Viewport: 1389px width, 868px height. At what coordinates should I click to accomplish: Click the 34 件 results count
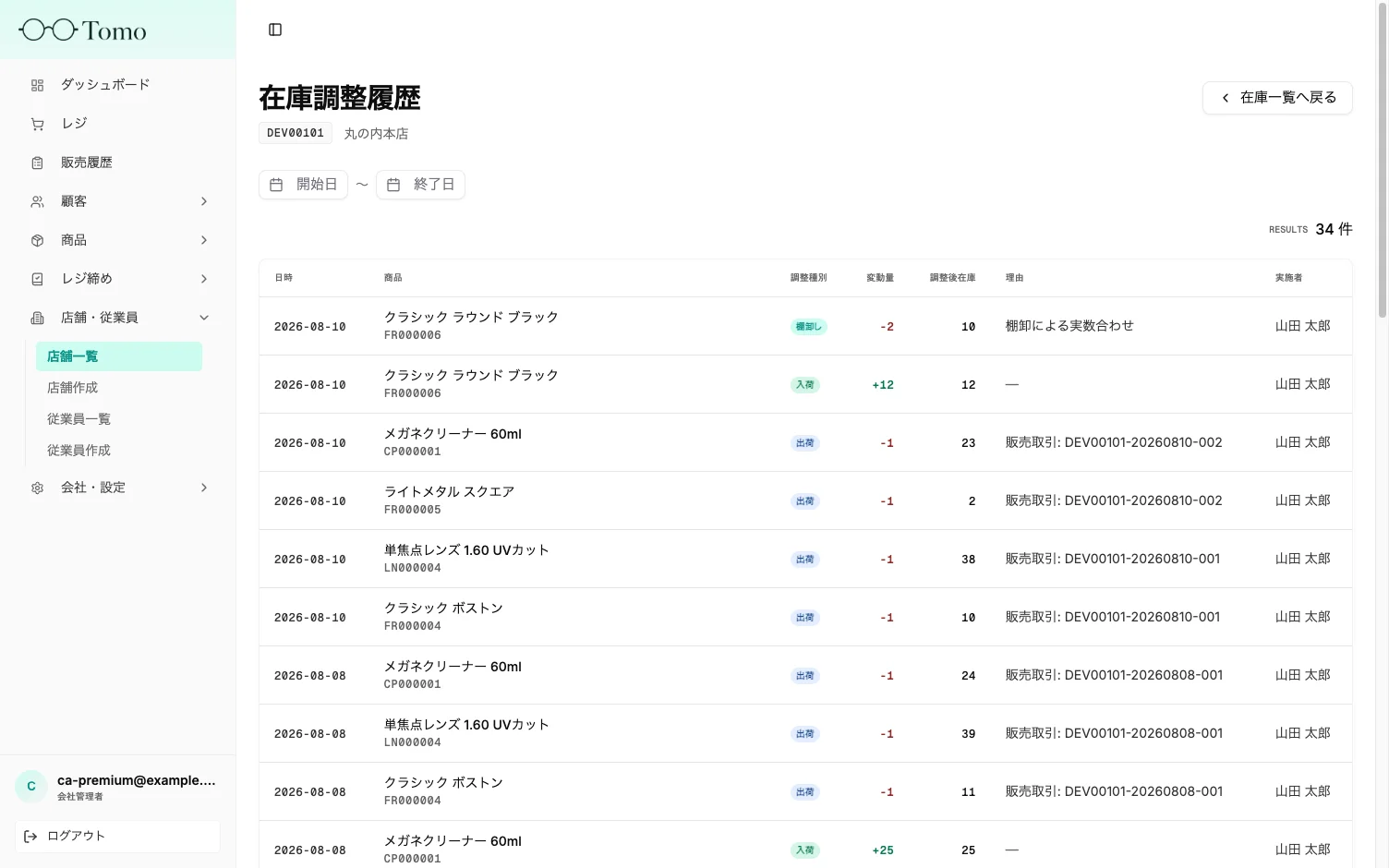1334,229
